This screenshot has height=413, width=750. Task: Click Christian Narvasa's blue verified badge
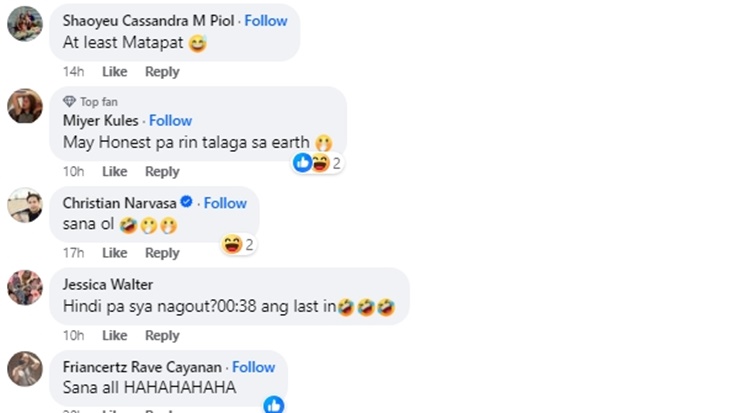click(x=186, y=202)
